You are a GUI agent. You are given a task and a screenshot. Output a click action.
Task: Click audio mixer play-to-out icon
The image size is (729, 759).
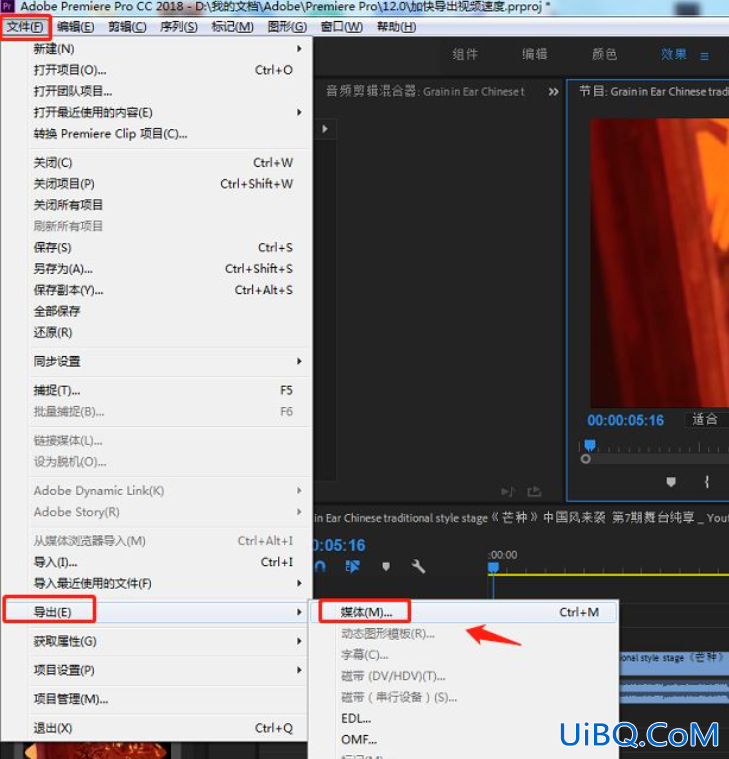[507, 492]
